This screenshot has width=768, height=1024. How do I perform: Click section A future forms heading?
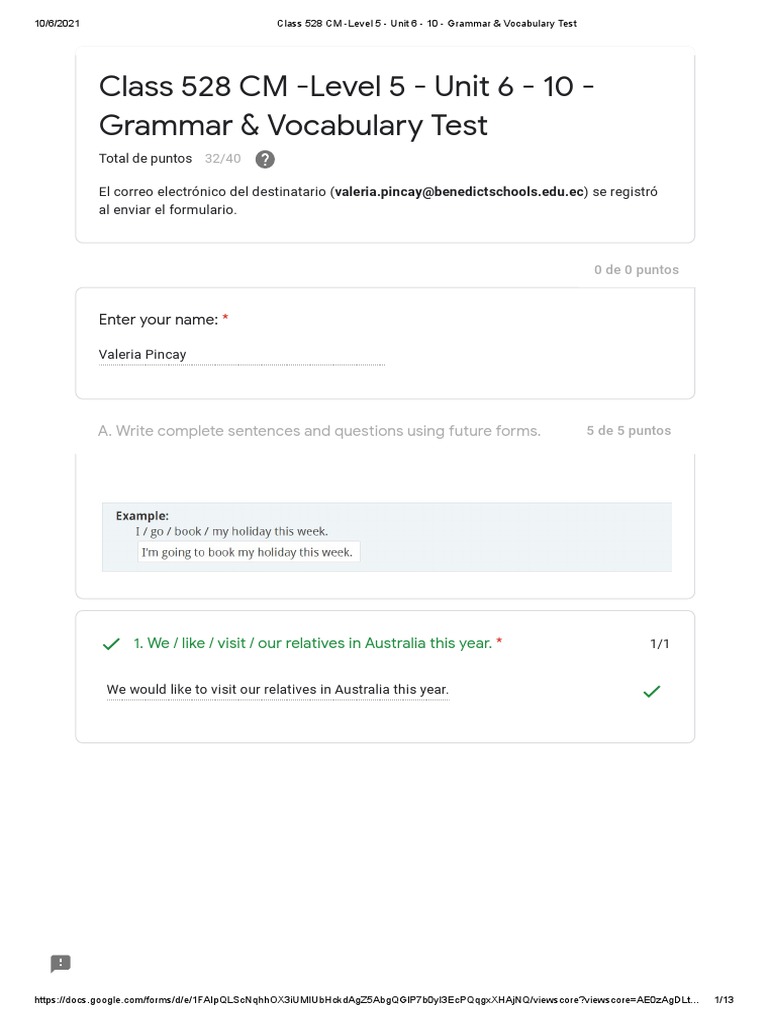319,431
